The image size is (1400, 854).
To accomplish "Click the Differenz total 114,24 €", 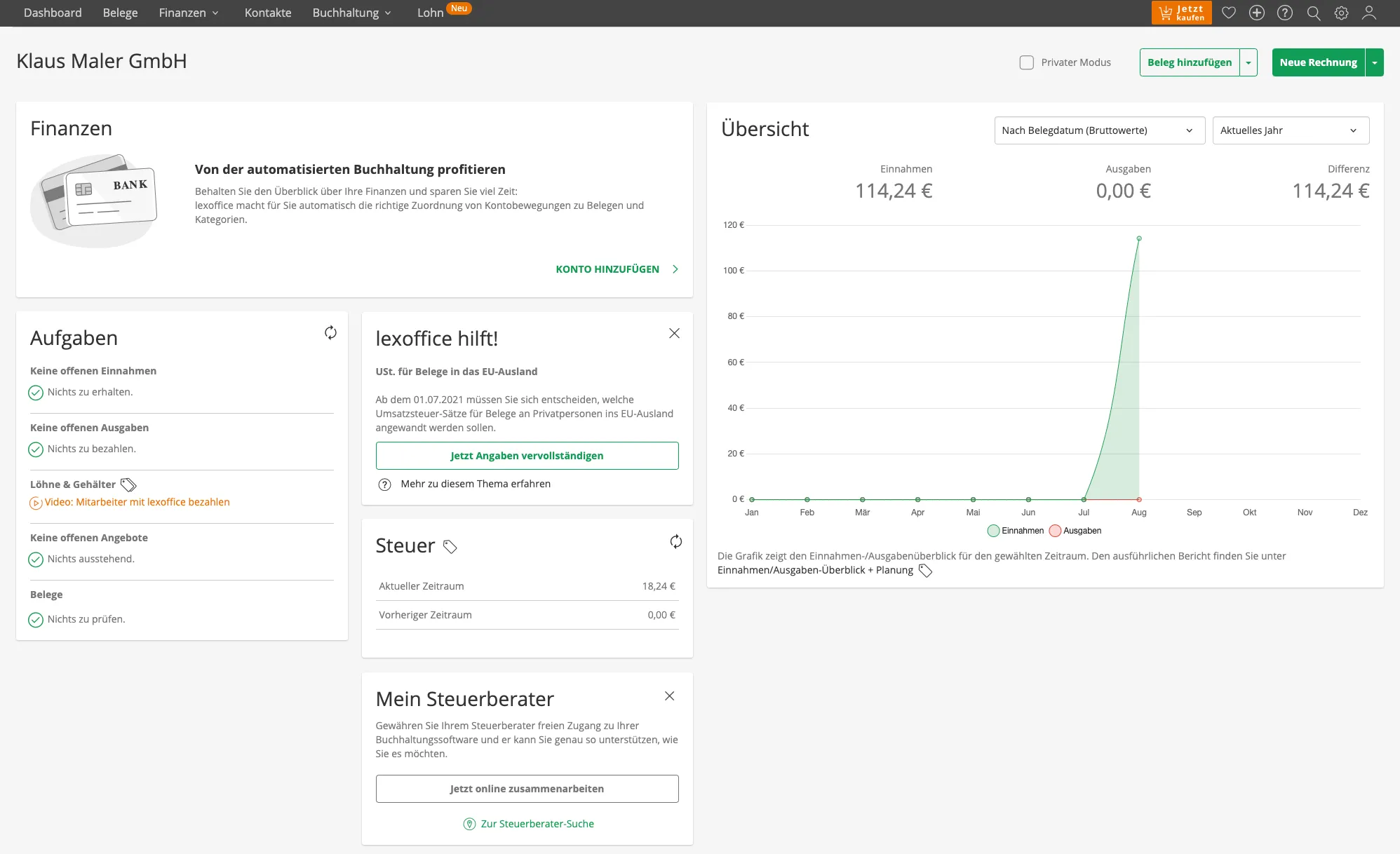I will click(1331, 191).
